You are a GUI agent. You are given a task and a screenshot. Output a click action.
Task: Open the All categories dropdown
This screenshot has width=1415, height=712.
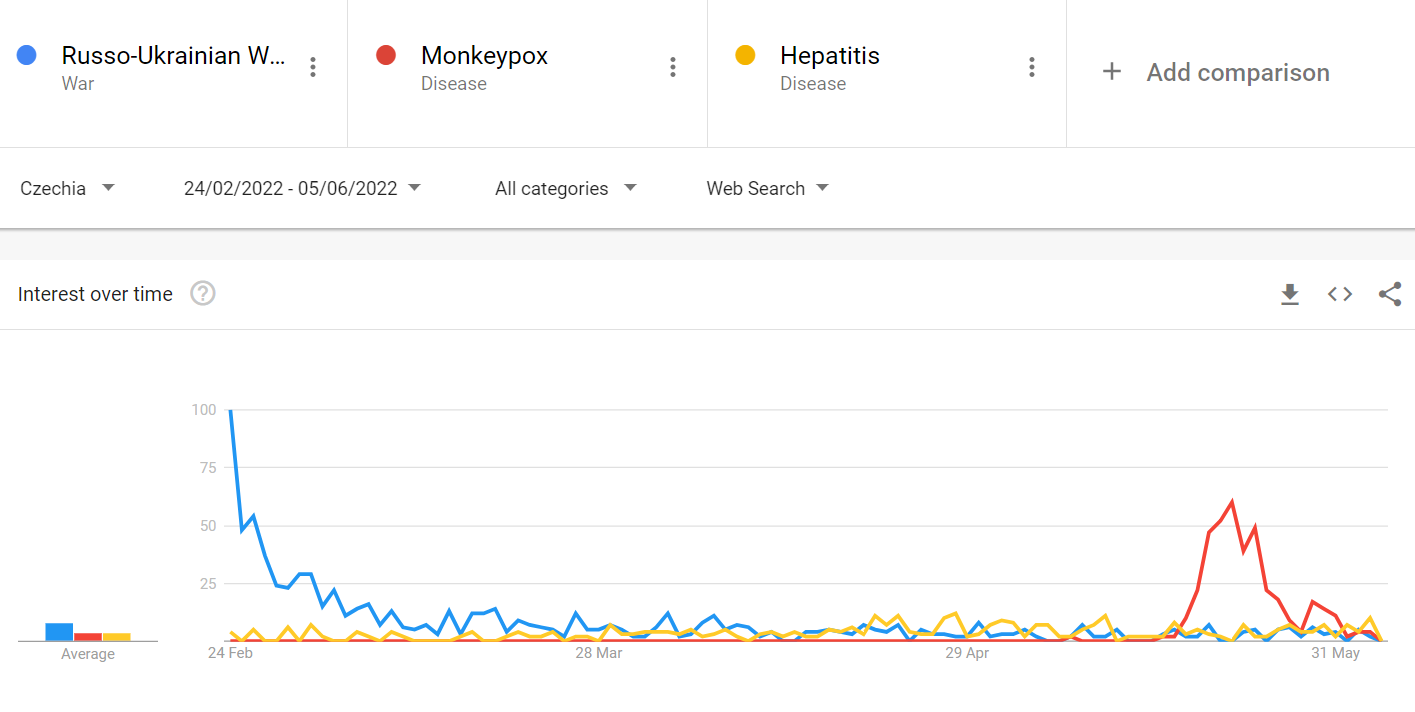click(x=566, y=188)
